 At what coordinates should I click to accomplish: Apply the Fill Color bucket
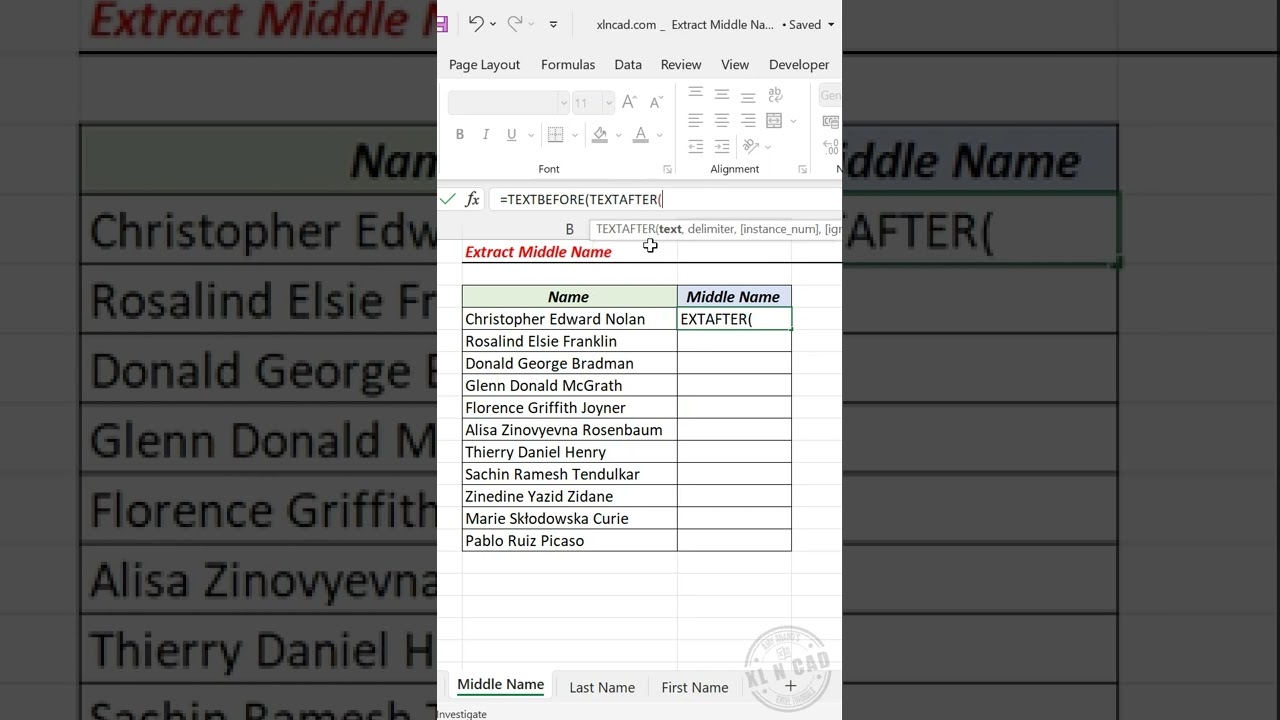(x=600, y=135)
